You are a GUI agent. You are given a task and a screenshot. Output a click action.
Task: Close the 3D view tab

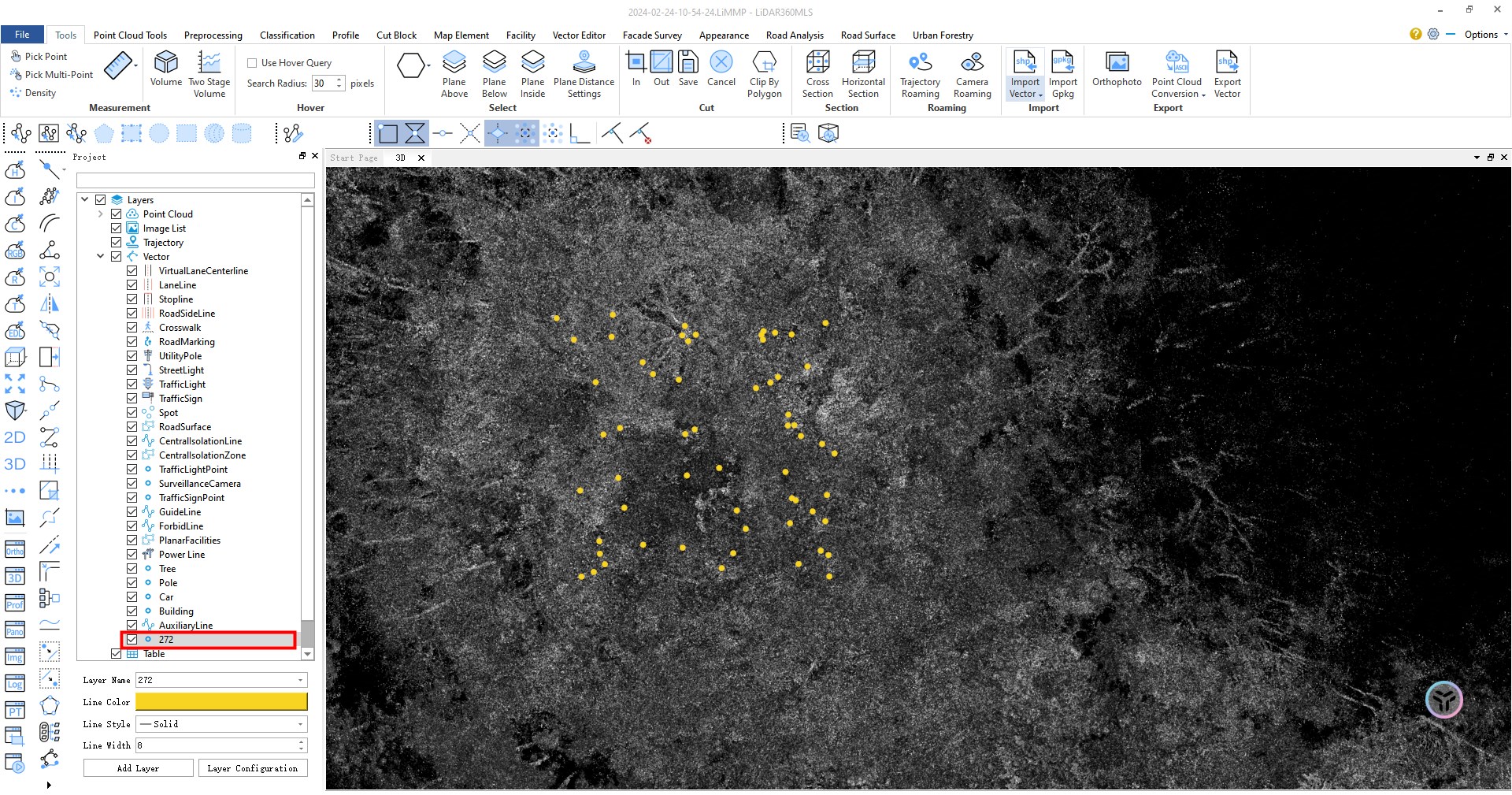(421, 158)
